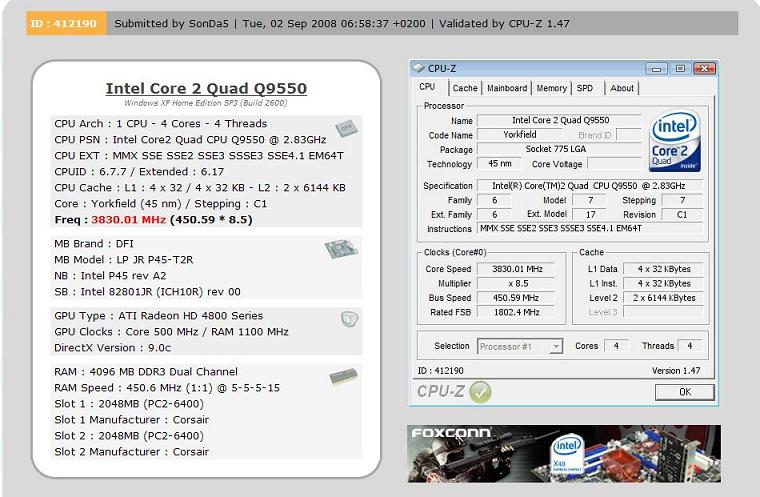760x497 pixels.
Task: Switch to the Memory tab
Action: 552,88
